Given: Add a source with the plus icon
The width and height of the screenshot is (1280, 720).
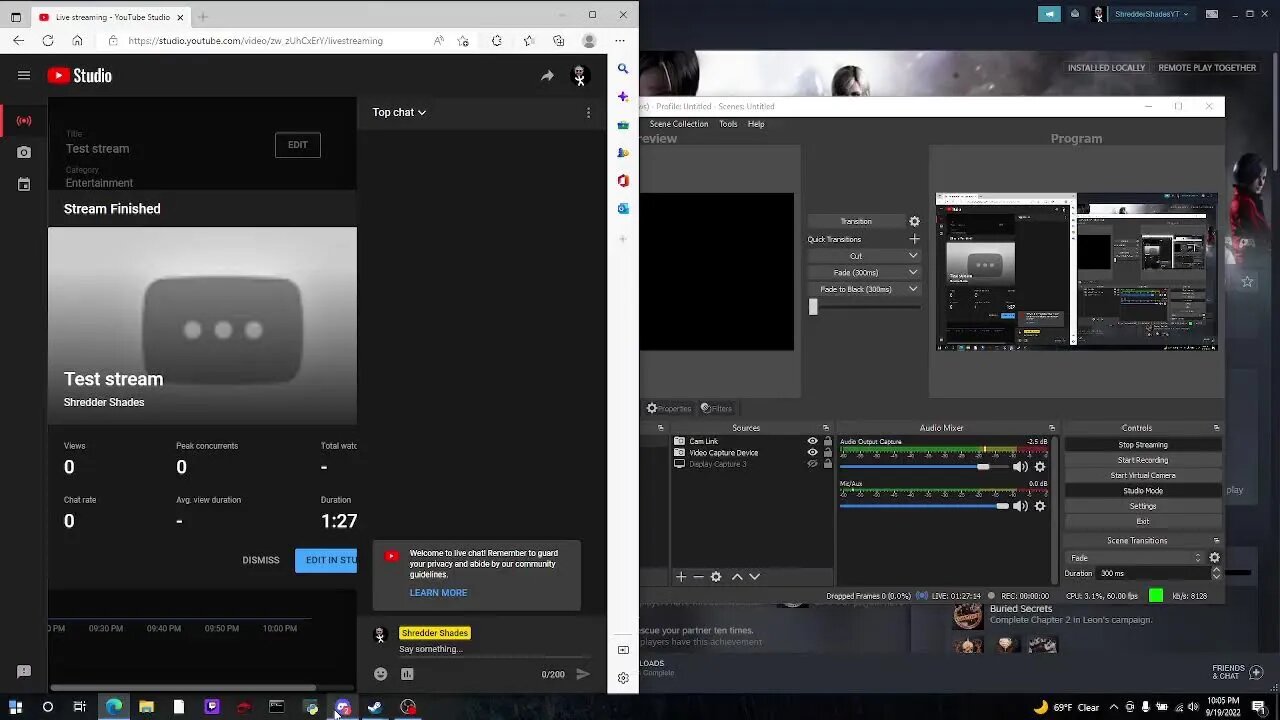Looking at the screenshot, I should click(x=681, y=576).
